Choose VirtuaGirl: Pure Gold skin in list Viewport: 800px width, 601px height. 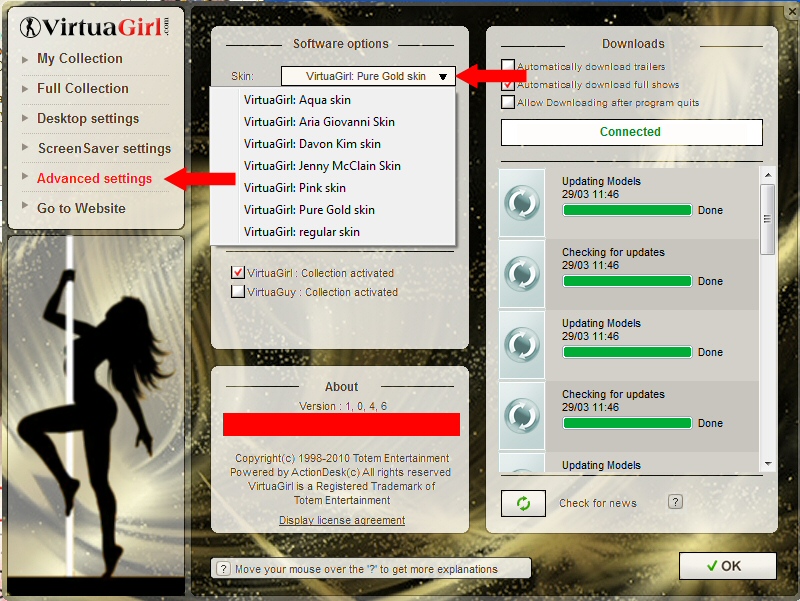click(309, 210)
